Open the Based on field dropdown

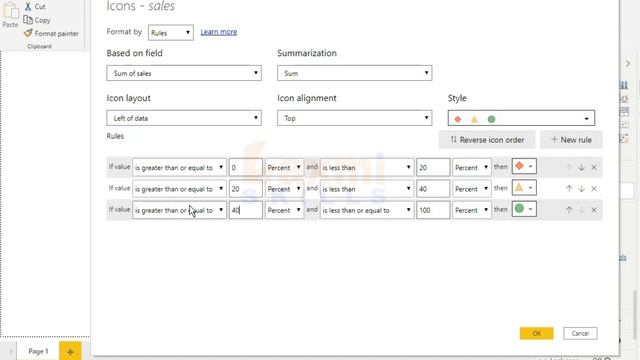click(184, 73)
